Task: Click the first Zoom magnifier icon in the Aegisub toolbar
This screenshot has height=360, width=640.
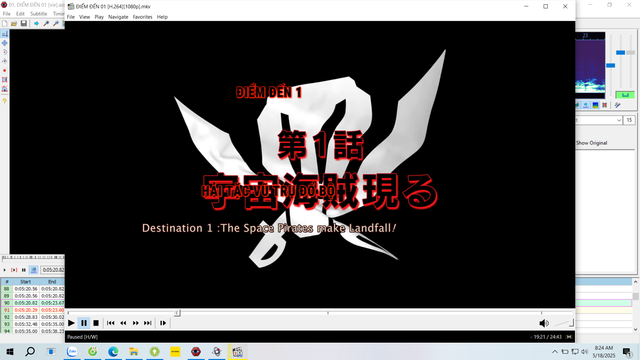Action: (46, 24)
